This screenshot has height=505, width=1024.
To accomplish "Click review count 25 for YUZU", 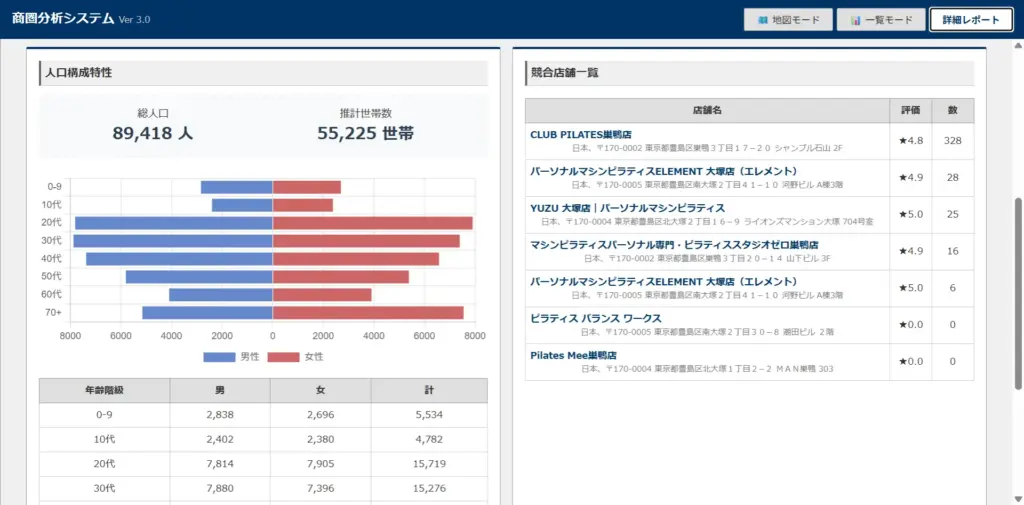I will 952,214.
